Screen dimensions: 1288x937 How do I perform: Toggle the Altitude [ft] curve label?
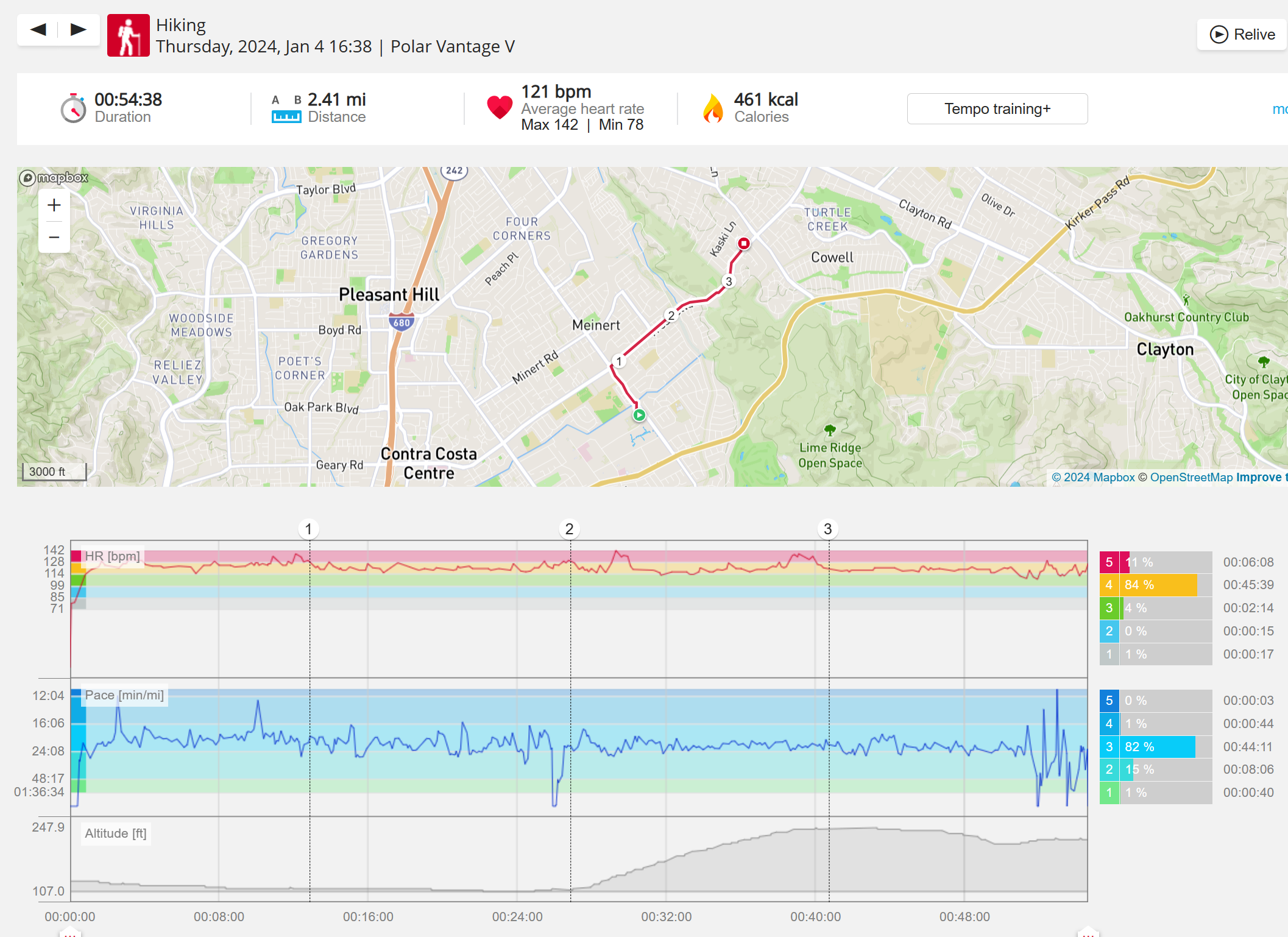(x=116, y=833)
